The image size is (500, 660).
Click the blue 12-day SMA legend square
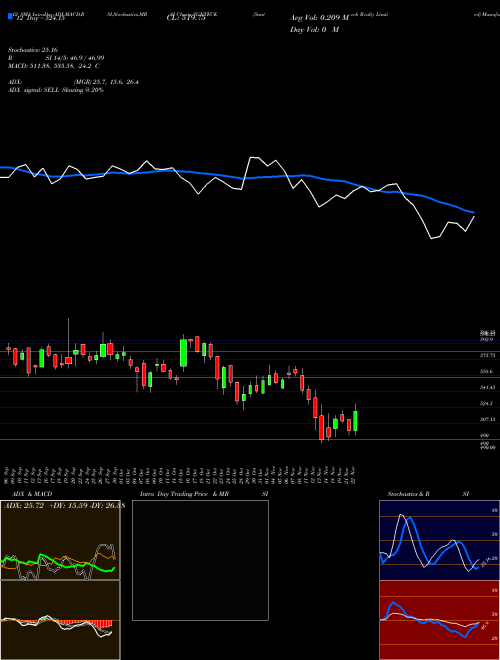click(10, 16)
